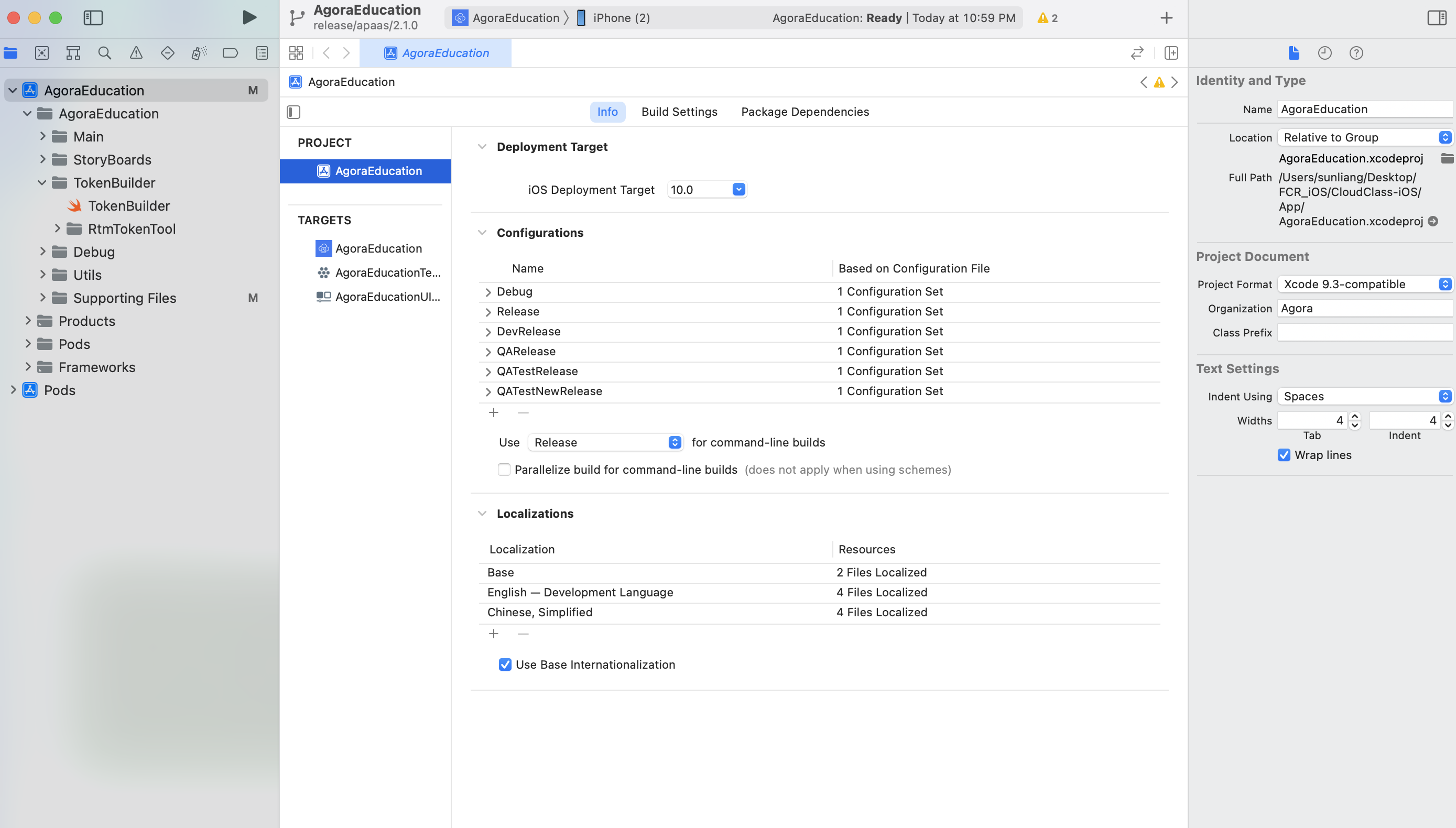The height and width of the screenshot is (828, 1456).
Task: Click the plus button in the toolbar
Action: tap(1167, 18)
